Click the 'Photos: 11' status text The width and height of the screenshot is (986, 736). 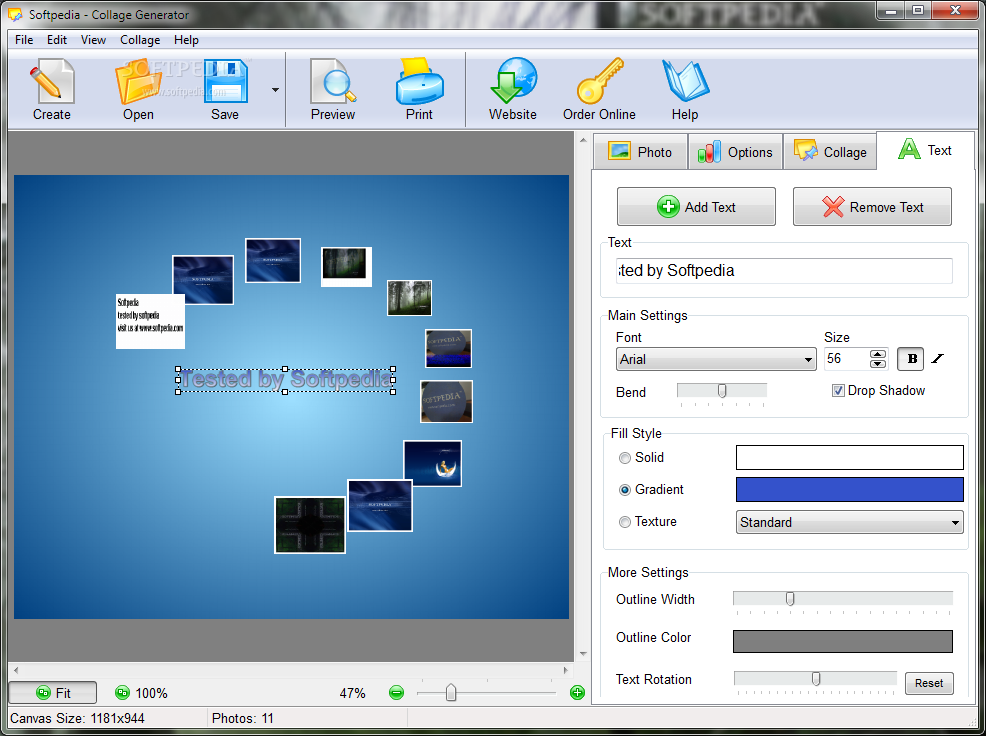(x=243, y=718)
